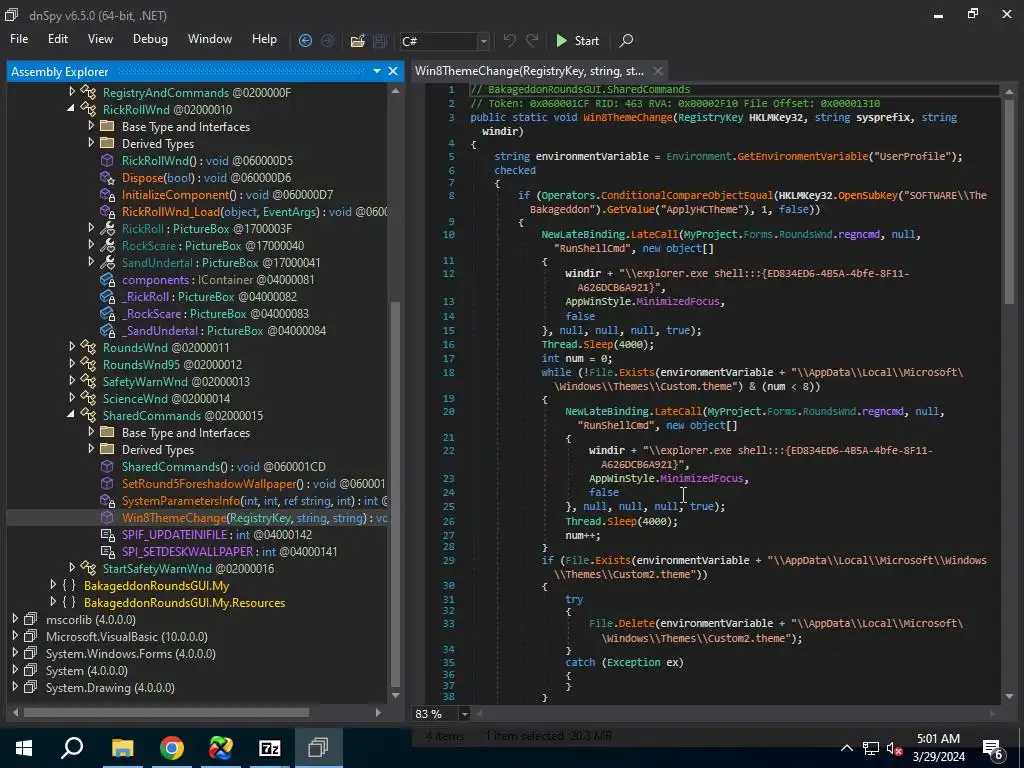
Task: Click the muted speaker tray icon
Action: pyautogui.click(x=893, y=749)
